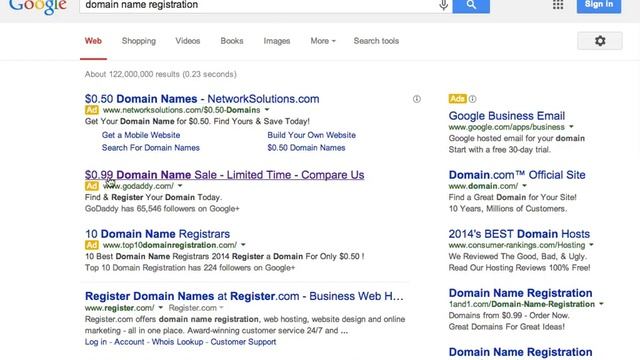Open 2014's BEST Domain Hosts ad
640x360 pixels.
[519, 234]
